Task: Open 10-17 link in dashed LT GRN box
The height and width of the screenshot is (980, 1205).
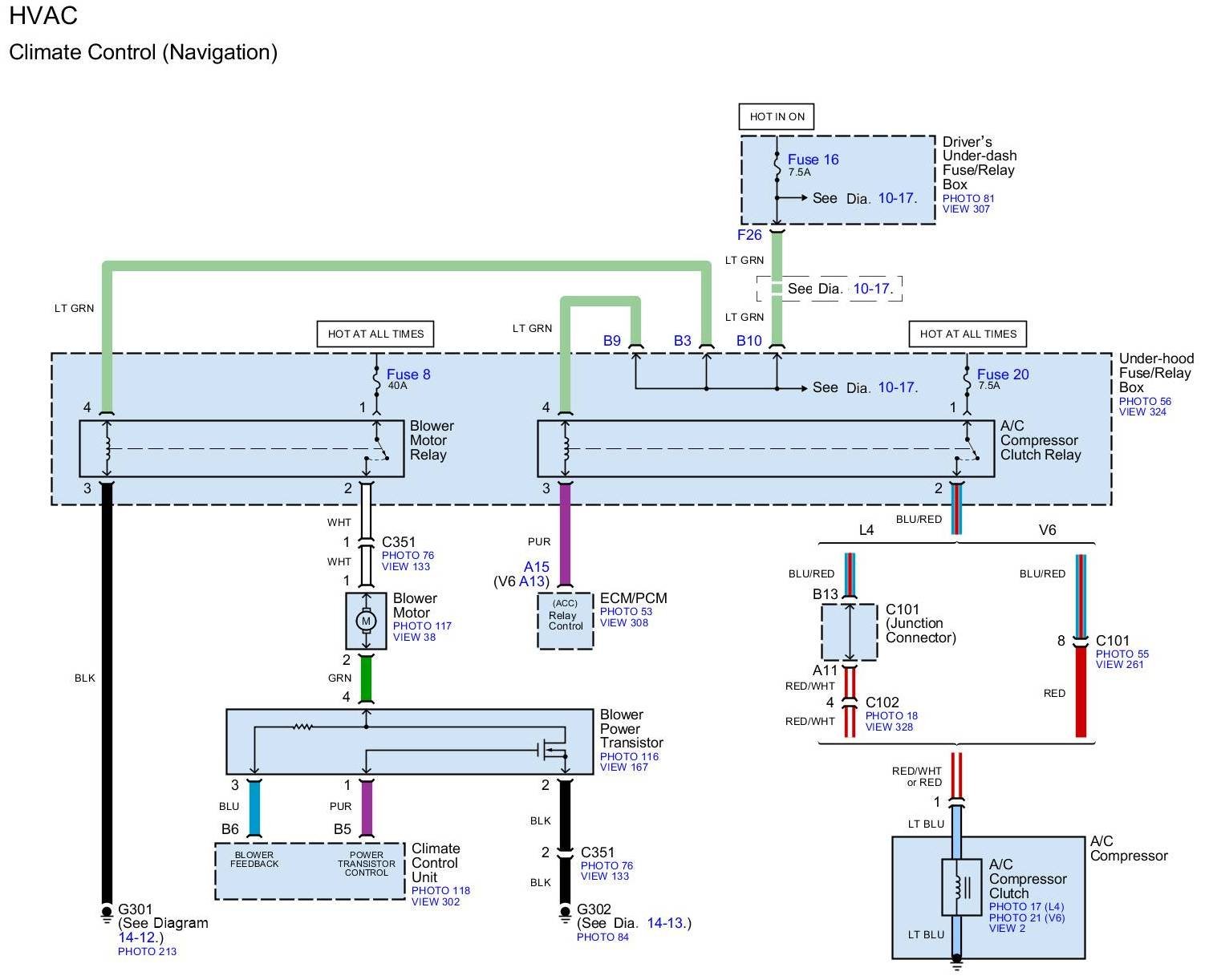Action: click(x=872, y=289)
